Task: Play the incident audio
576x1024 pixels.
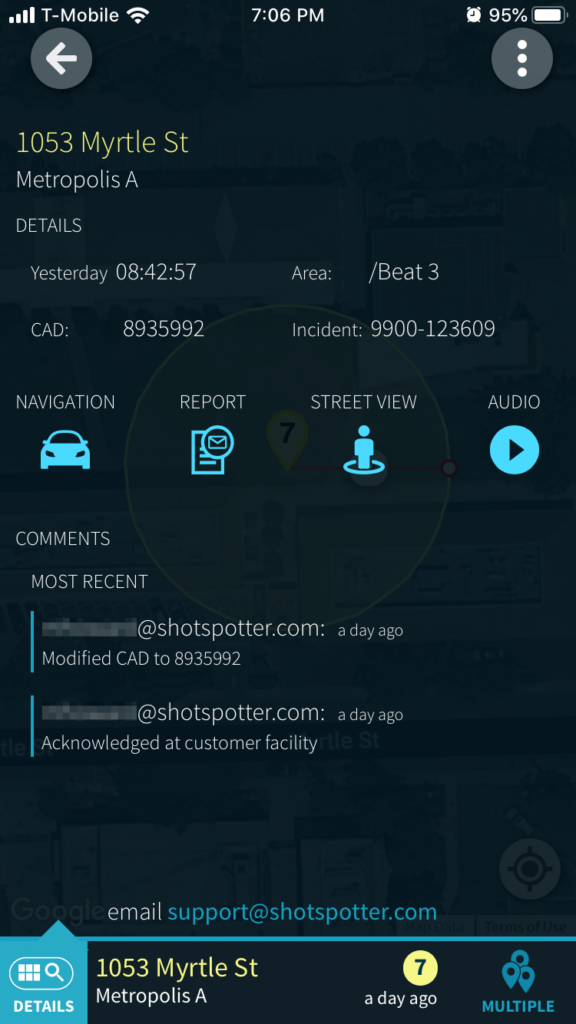Action: coord(515,449)
